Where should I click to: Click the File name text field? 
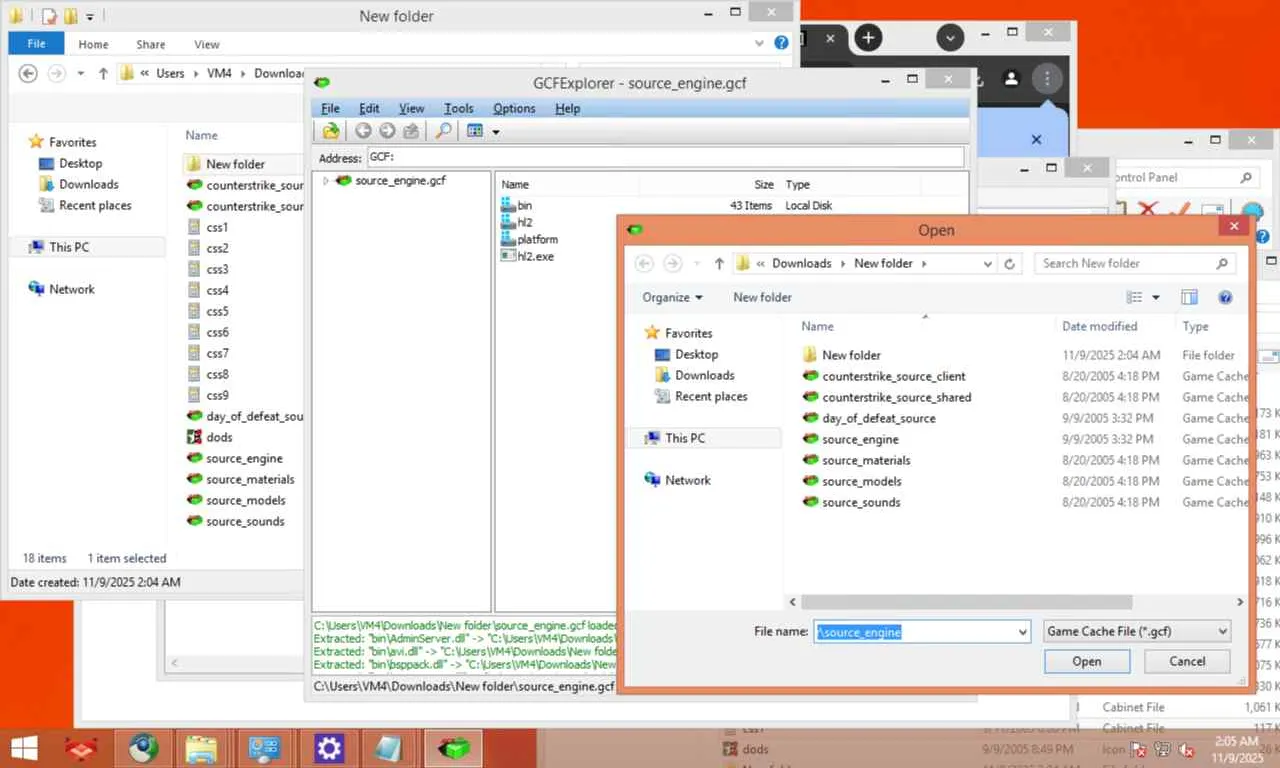(x=915, y=632)
